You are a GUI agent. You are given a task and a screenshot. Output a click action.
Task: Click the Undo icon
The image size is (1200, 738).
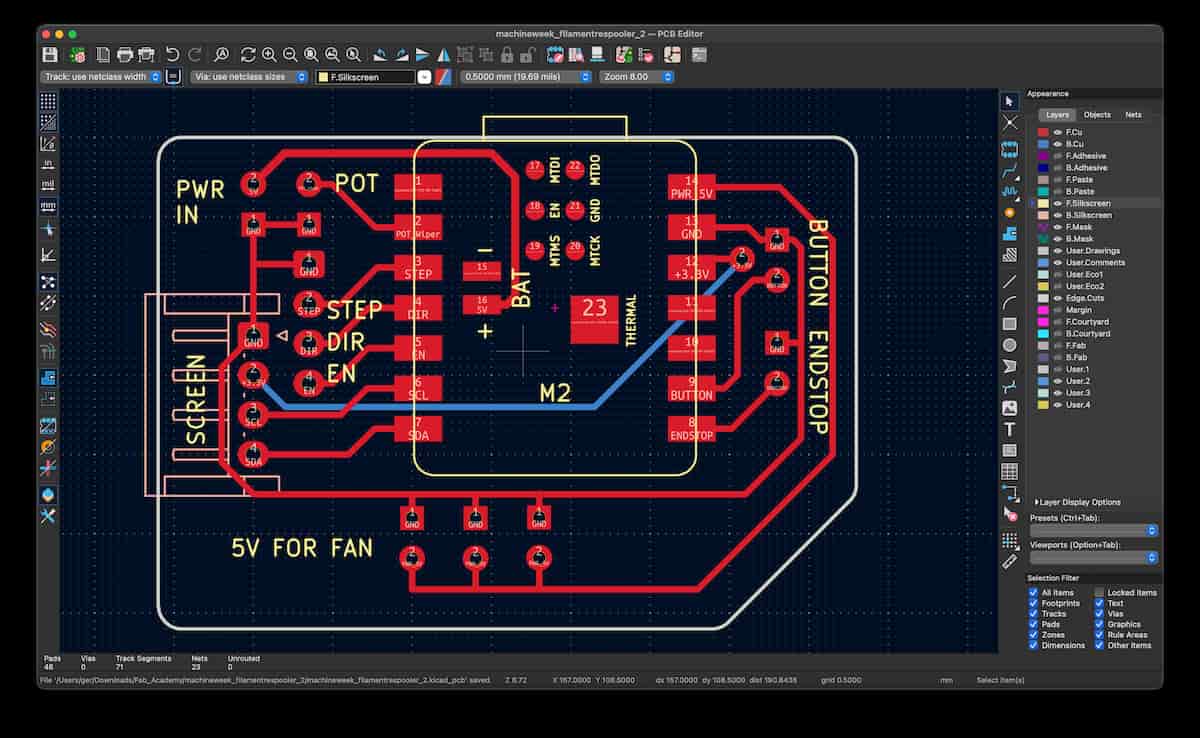click(171, 55)
